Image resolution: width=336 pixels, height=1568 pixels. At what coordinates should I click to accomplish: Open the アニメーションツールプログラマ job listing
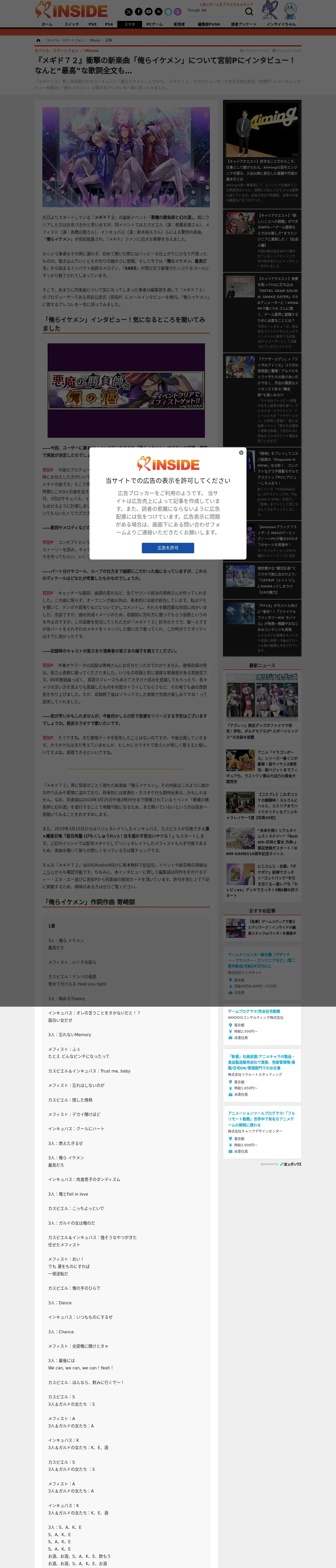point(262,1132)
